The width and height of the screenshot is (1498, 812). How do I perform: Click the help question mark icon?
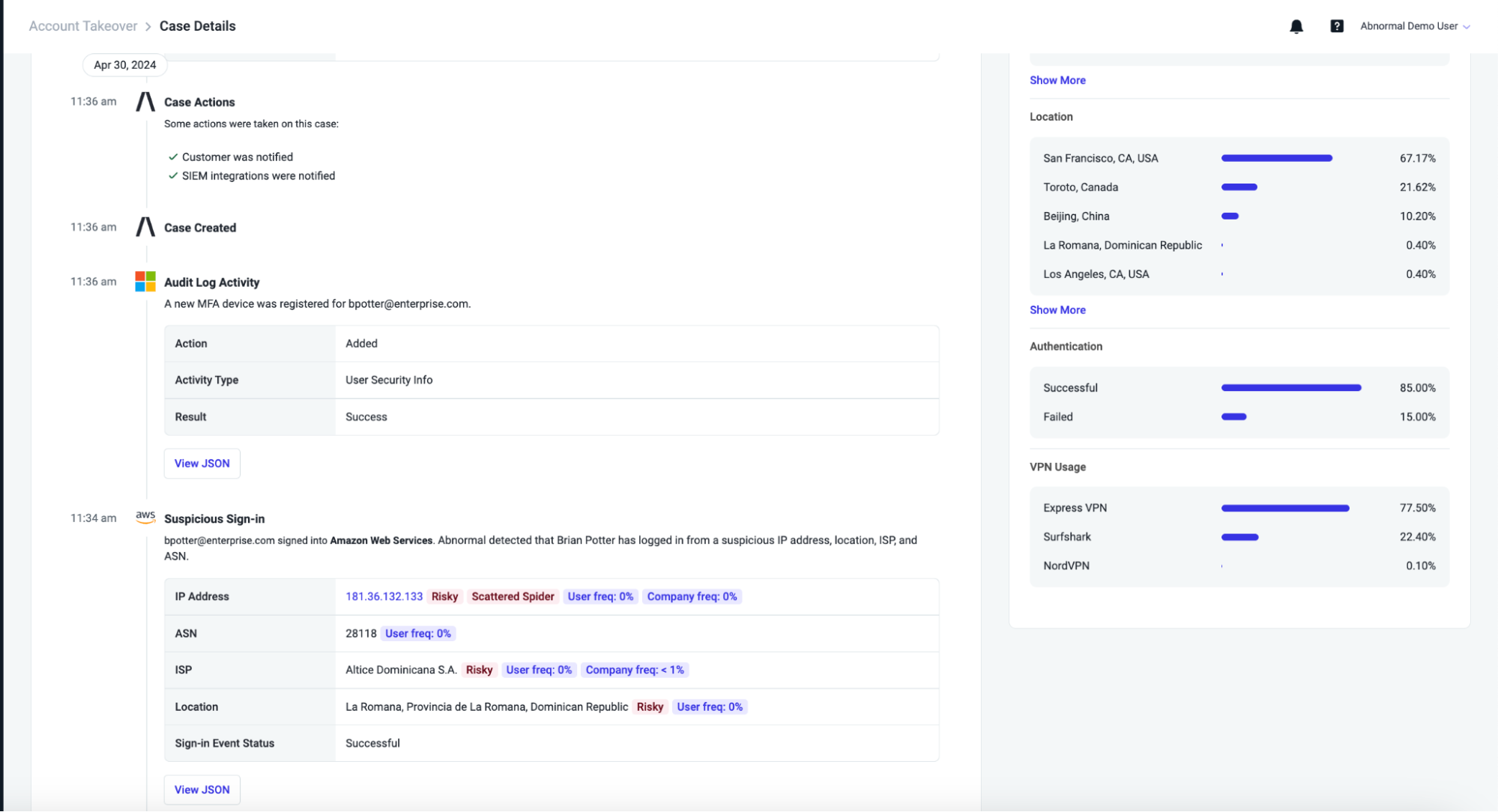tap(1337, 26)
